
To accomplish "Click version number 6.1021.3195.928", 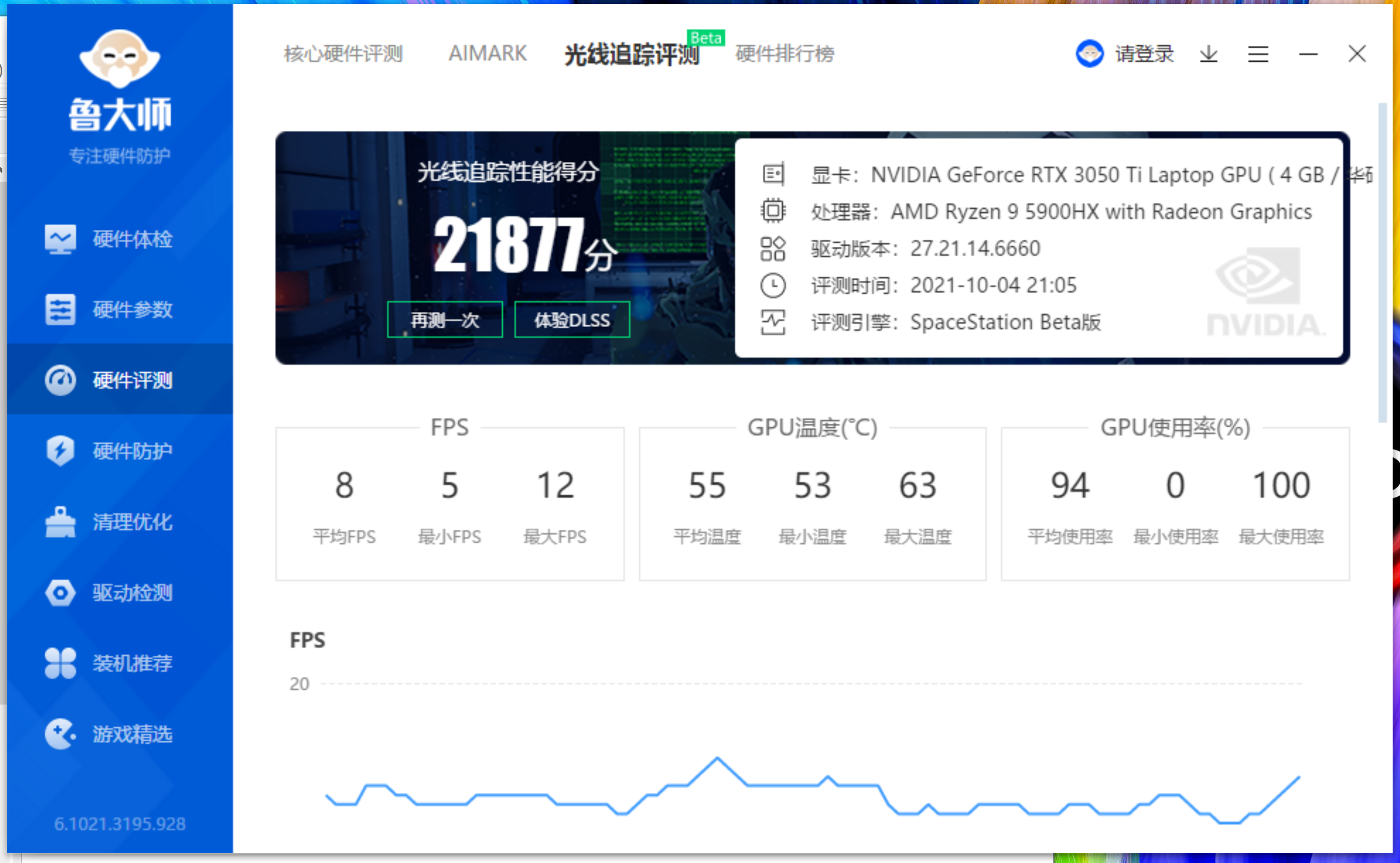I will tap(120, 823).
